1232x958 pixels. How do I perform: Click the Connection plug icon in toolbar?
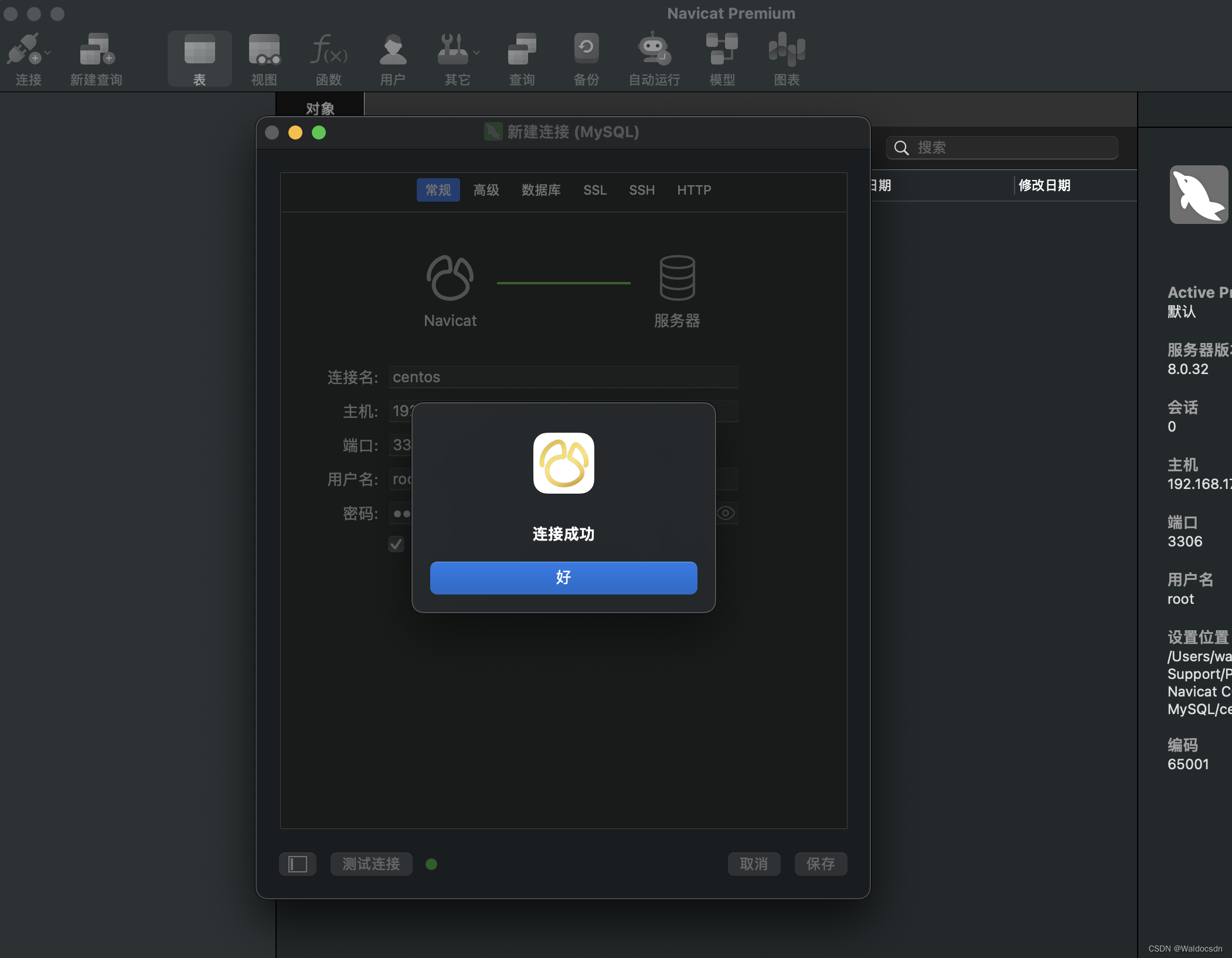tap(23, 49)
